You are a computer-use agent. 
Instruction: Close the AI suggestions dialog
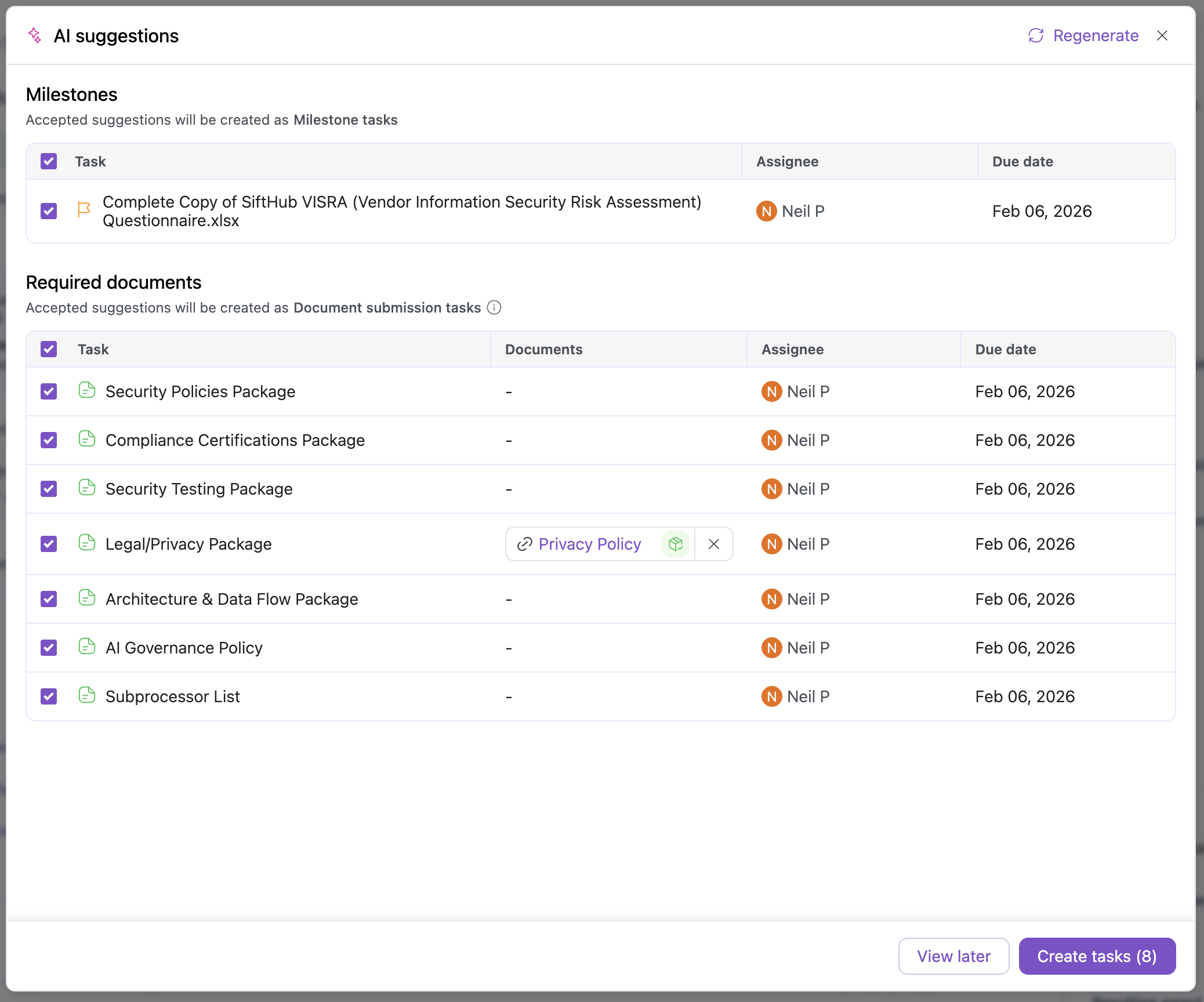1162,36
